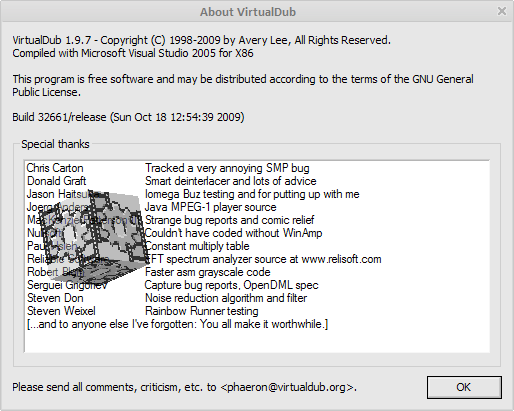The width and height of the screenshot is (514, 411).
Task: Click the 'anyone else I've forgotten' line
Action: click(x=177, y=324)
